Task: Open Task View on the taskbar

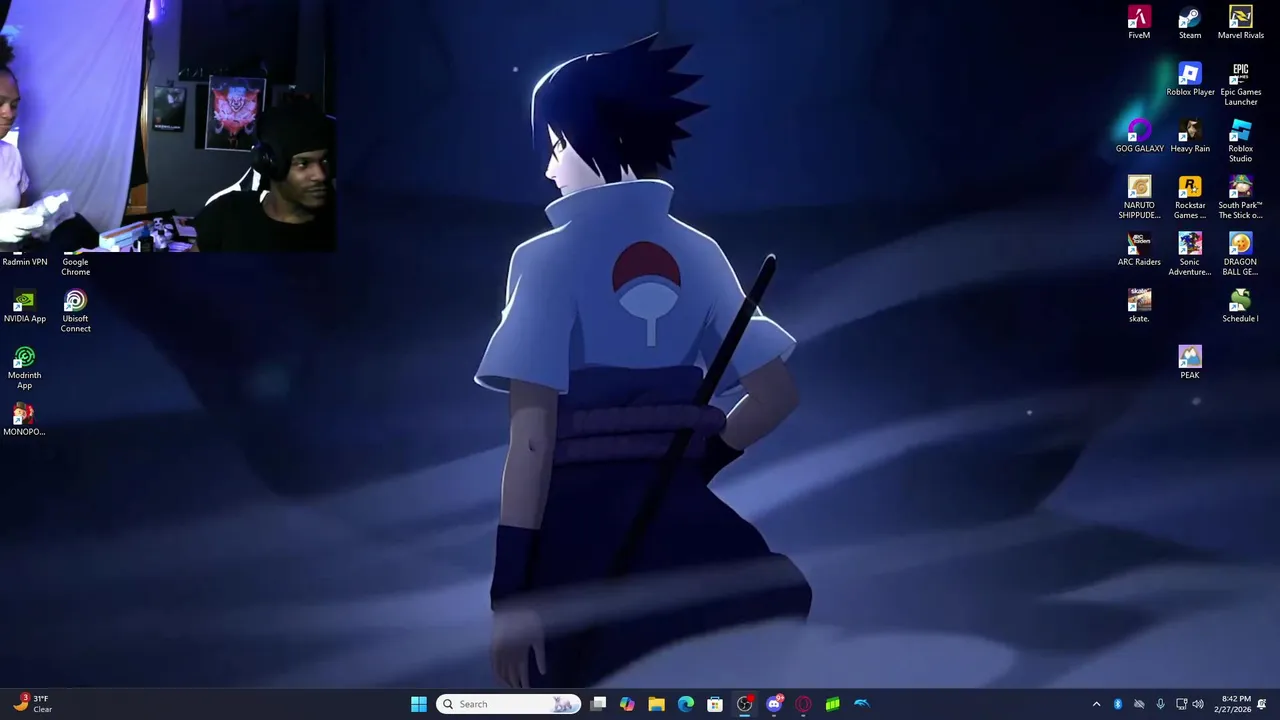Action: [x=598, y=704]
